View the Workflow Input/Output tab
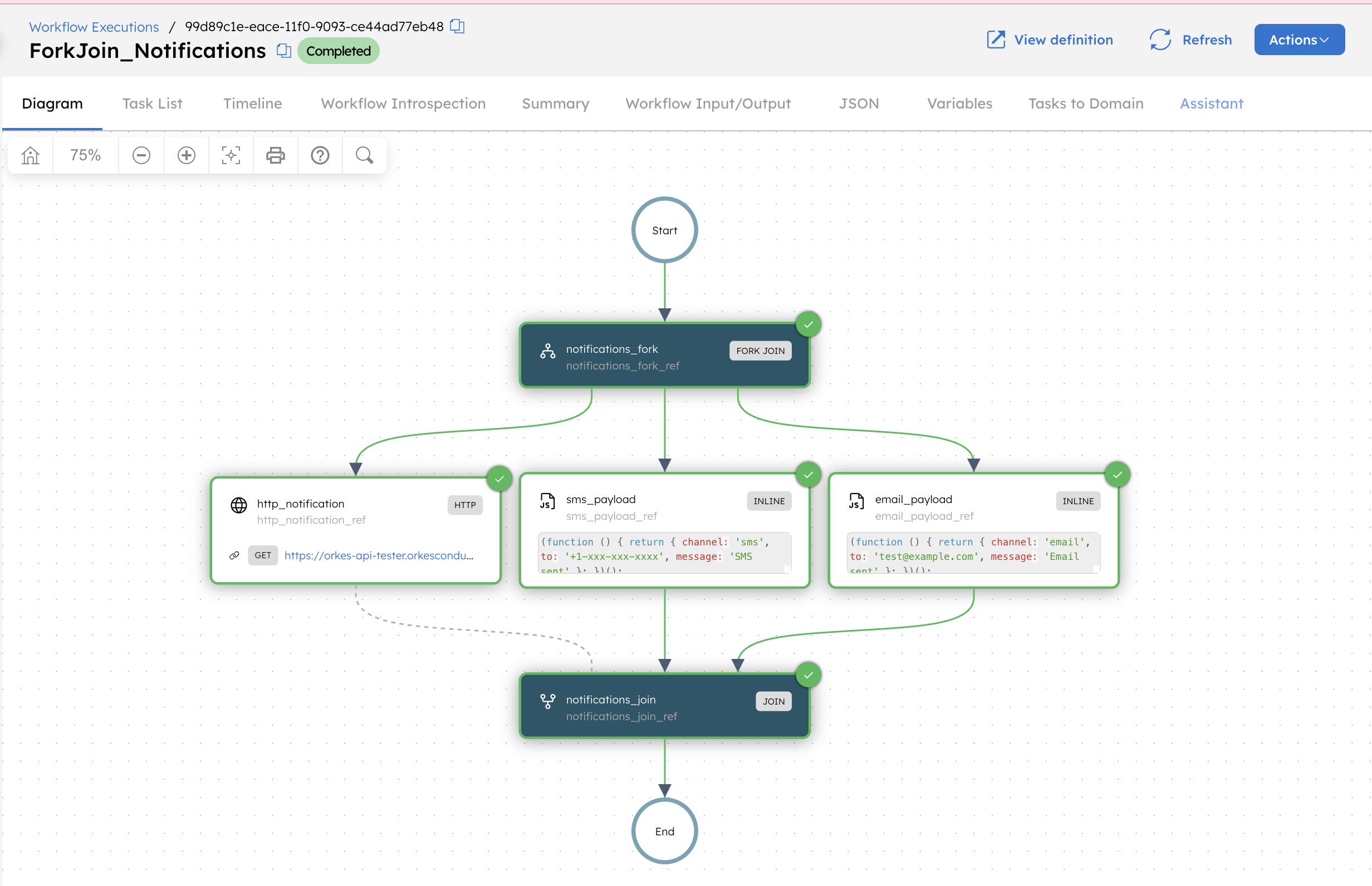Viewport: 1372px width, 886px height. [x=707, y=104]
